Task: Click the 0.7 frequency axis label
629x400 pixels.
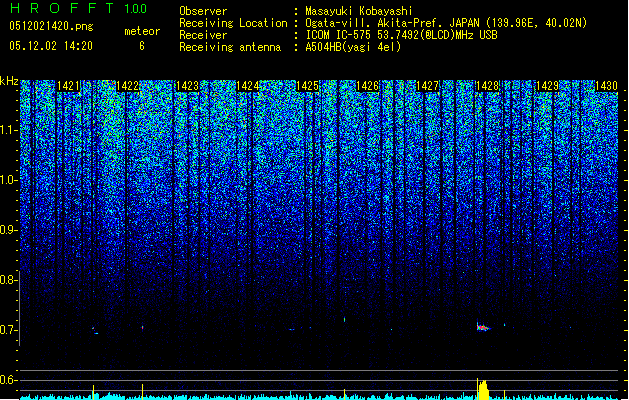Action: 8,330
